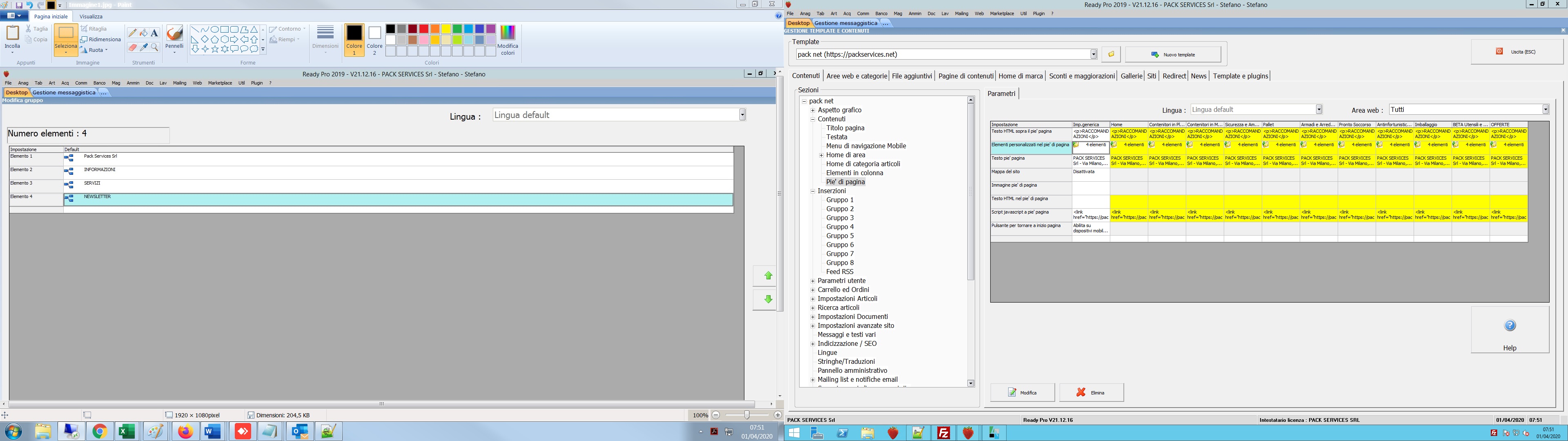
Task: Open Chrome from the left taskbar
Action: click(99, 432)
